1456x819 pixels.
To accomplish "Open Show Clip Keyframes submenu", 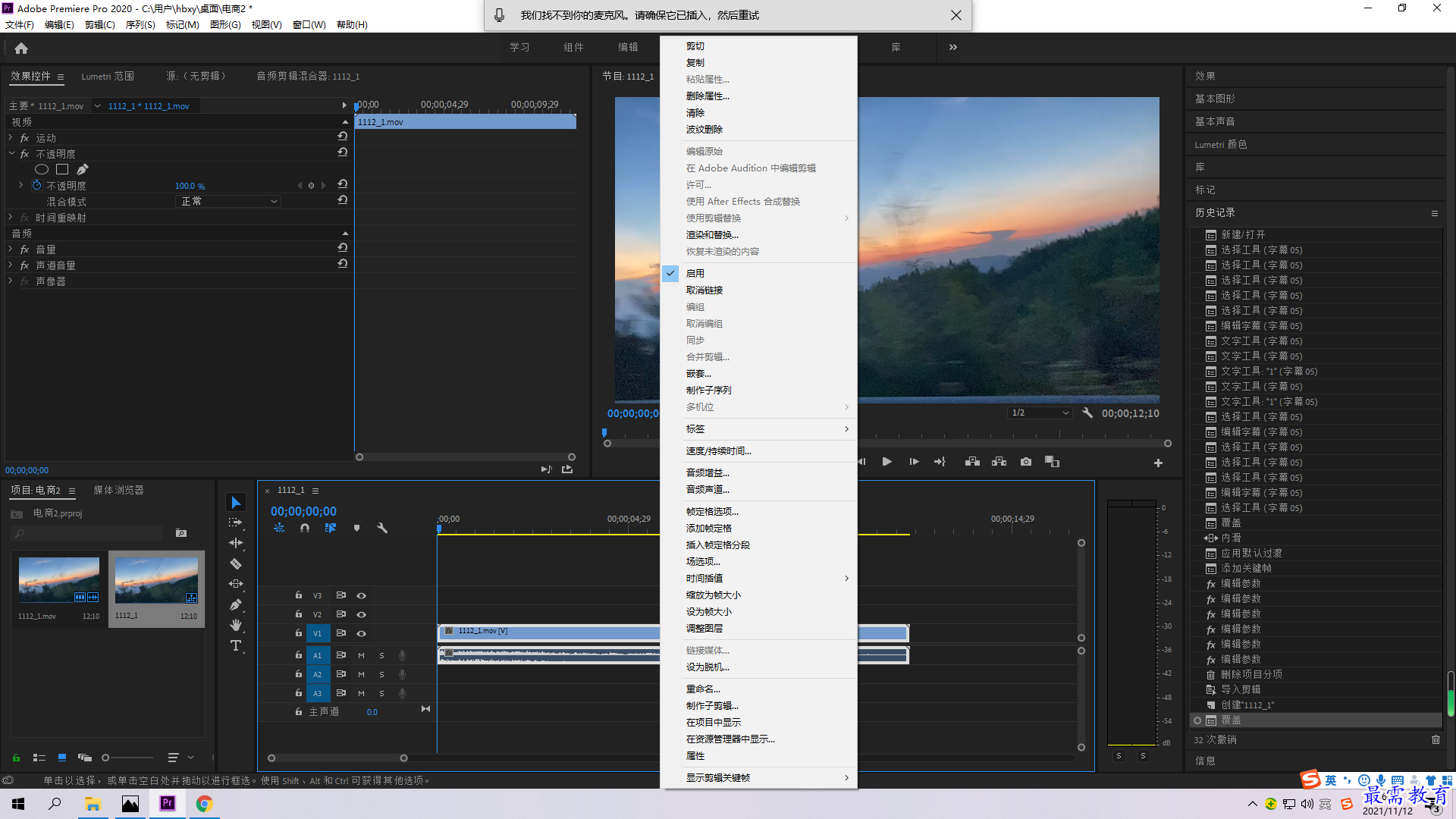I will pyautogui.click(x=759, y=777).
